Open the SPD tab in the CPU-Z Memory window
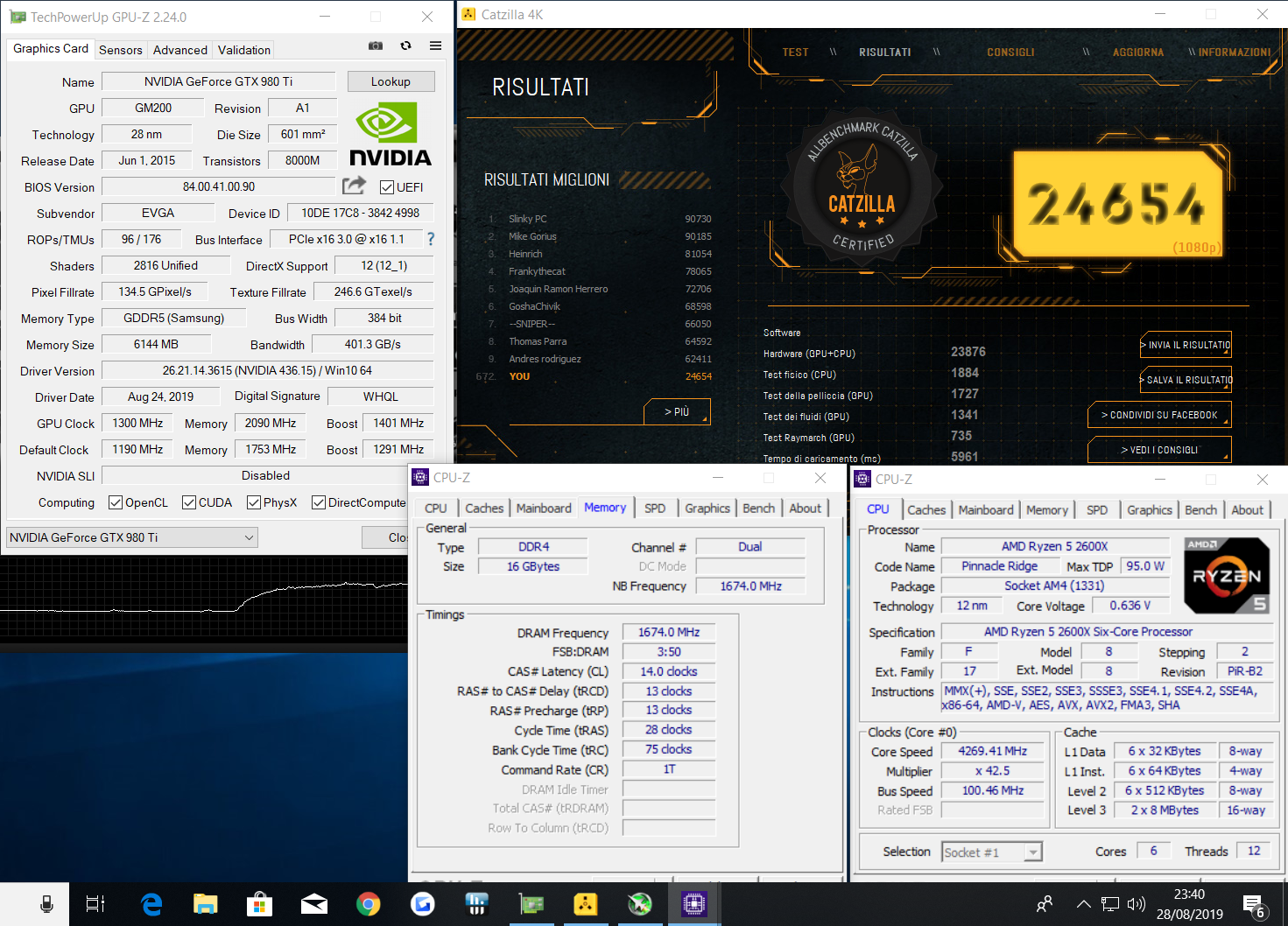The width and height of the screenshot is (1288, 926). 655,509
